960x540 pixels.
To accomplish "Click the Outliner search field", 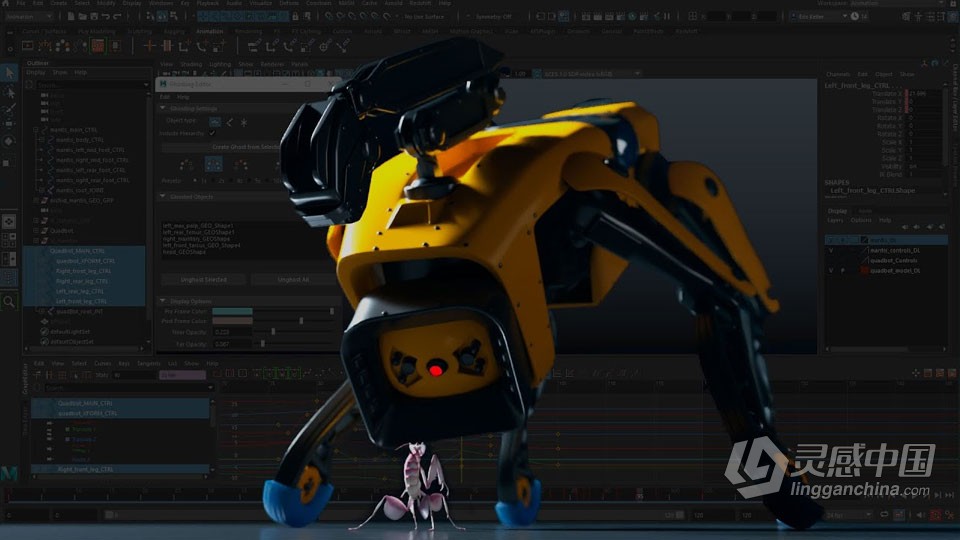I will click(x=89, y=84).
